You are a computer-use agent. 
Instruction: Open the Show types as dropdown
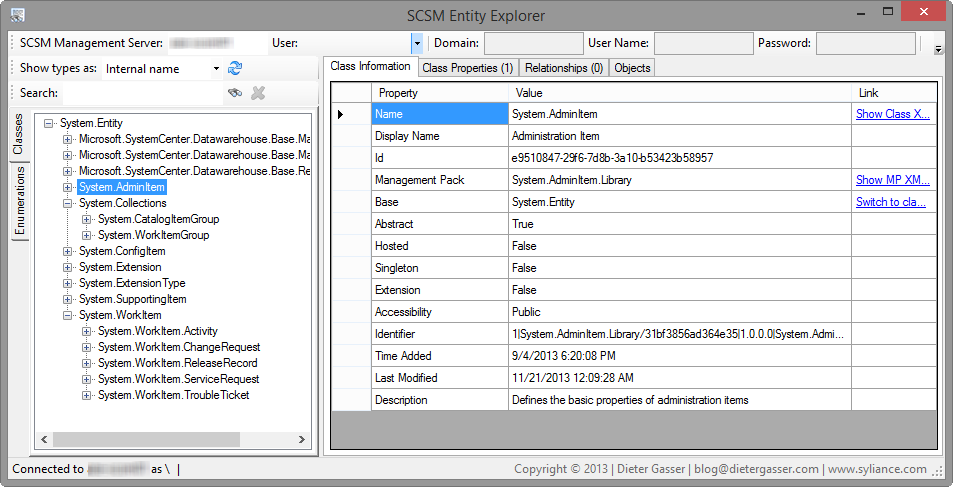pyautogui.click(x=216, y=69)
